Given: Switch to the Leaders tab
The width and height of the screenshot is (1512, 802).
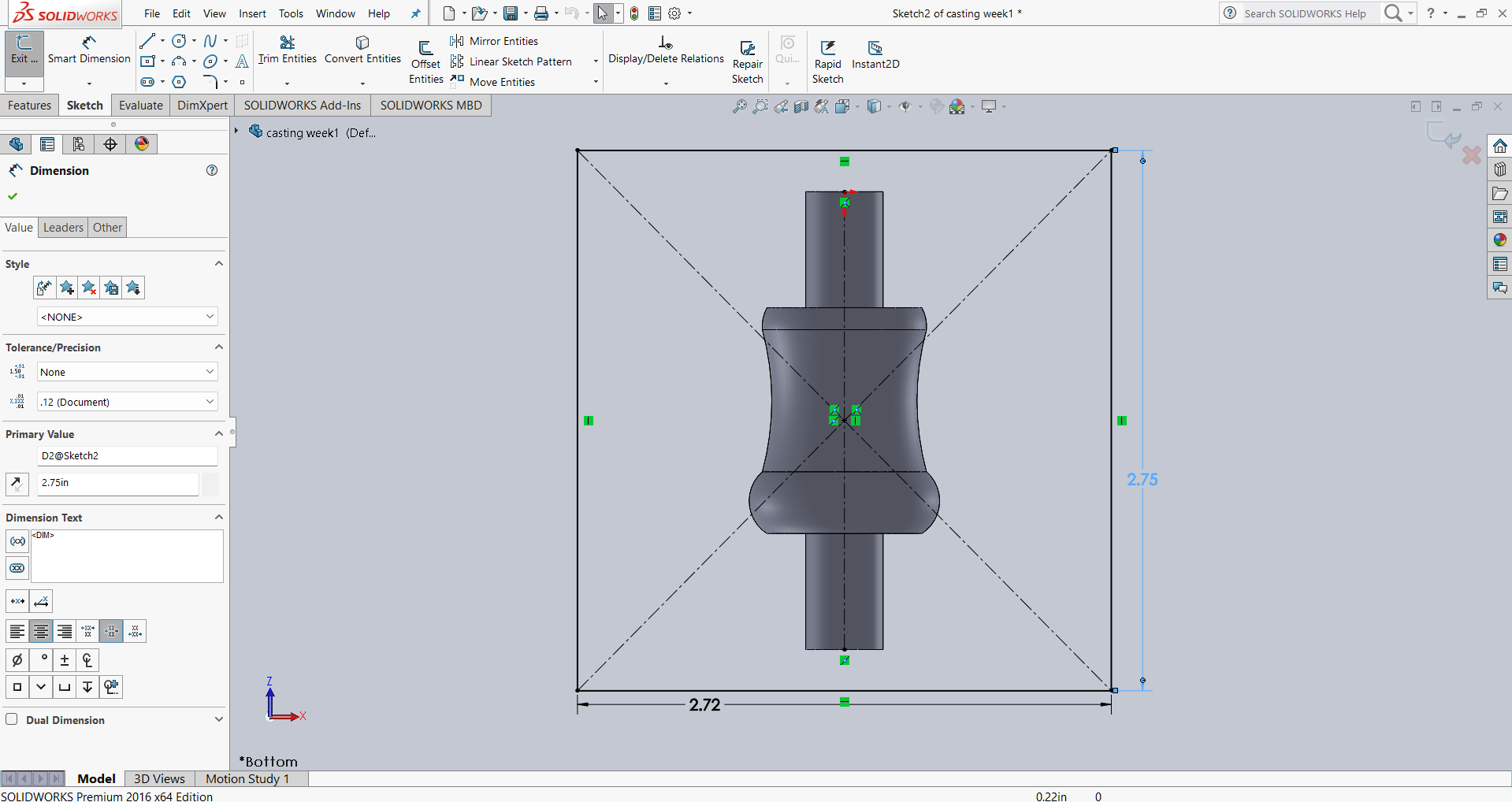Looking at the screenshot, I should [x=63, y=228].
